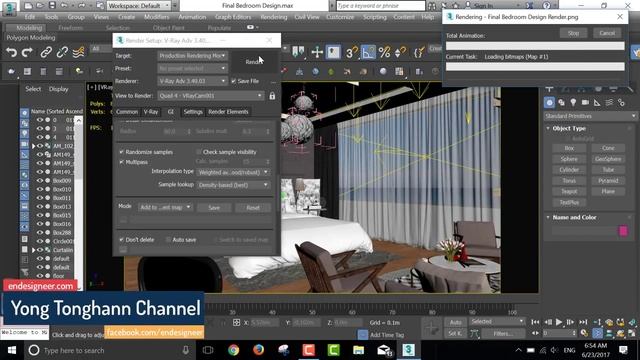Image resolution: width=640 pixels, height=360 pixels.
Task: Toggle the Angle Snap icon
Action: (368, 52)
